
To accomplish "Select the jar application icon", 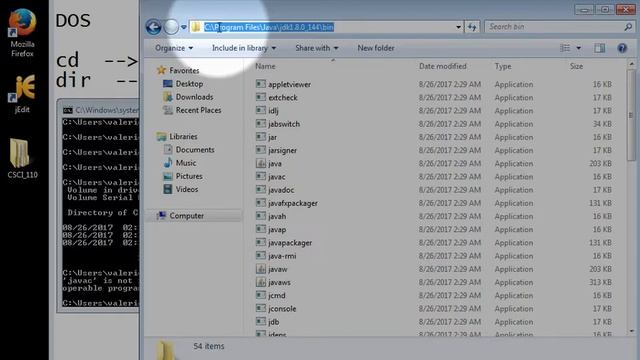I will click(x=260, y=137).
